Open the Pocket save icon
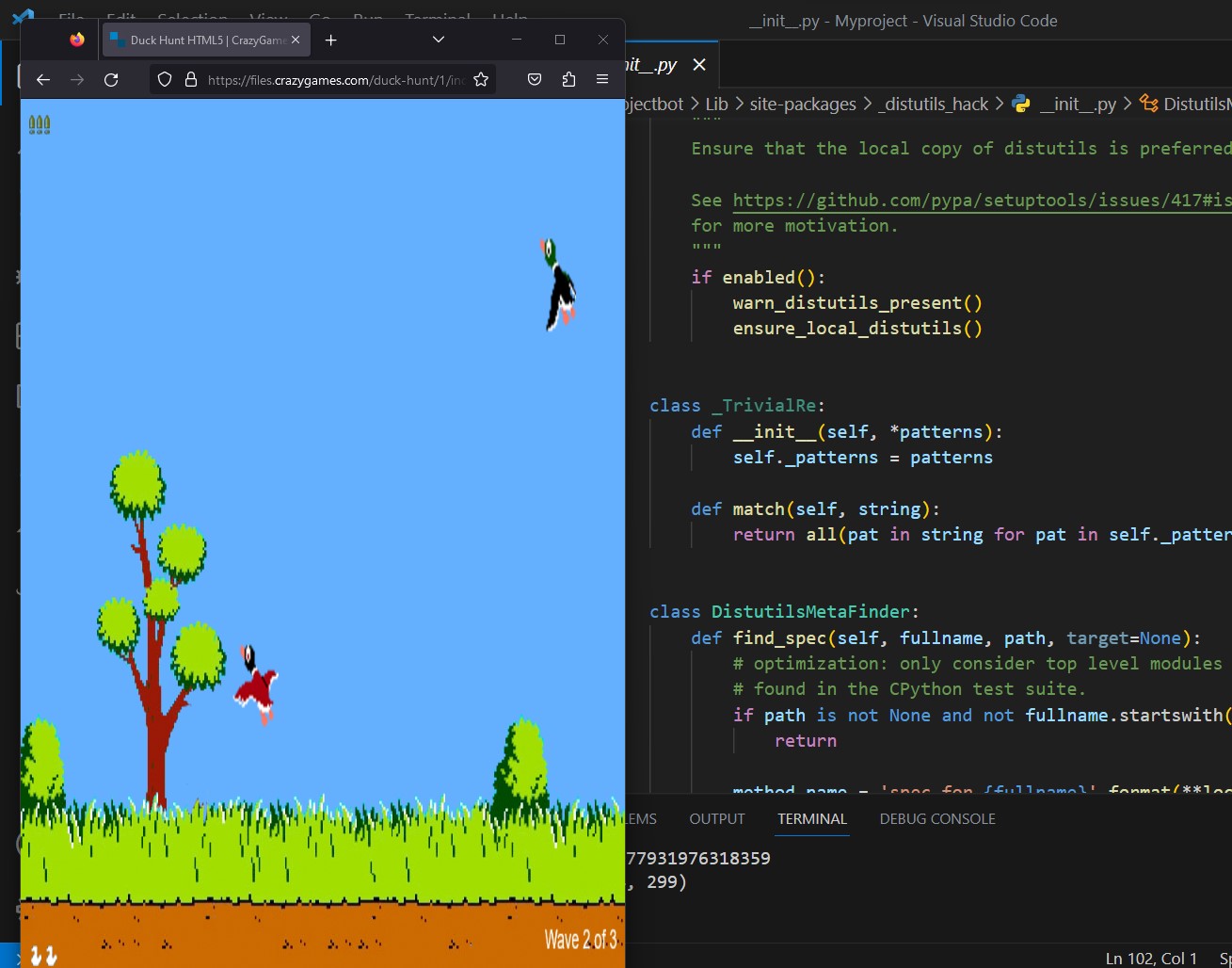The width and height of the screenshot is (1232, 968). point(535,80)
